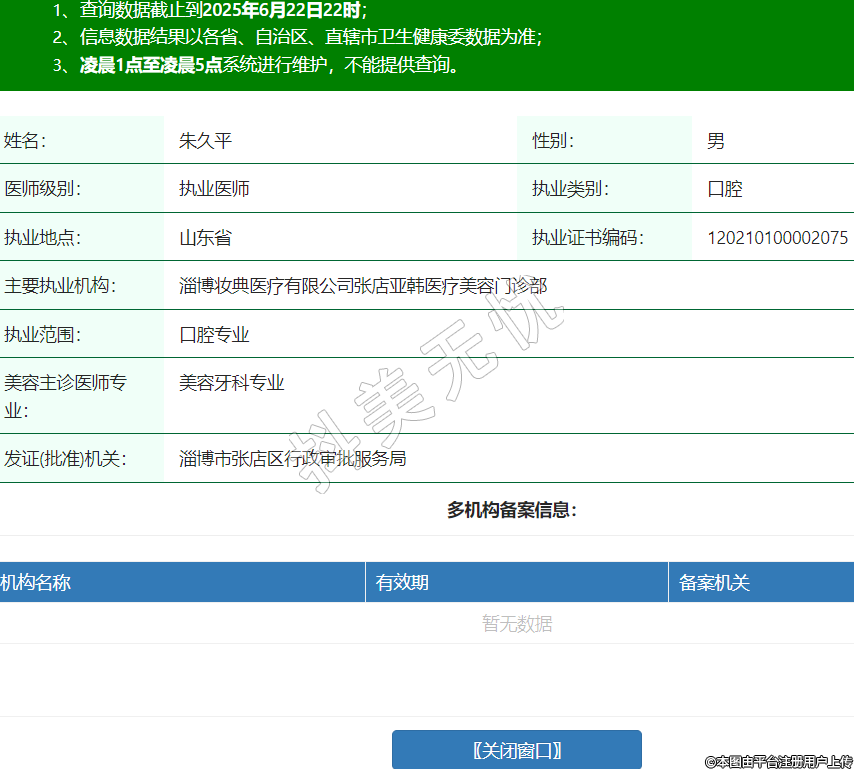Click the 性别 value 男
Image resolution: width=854 pixels, height=769 pixels.
715,141
